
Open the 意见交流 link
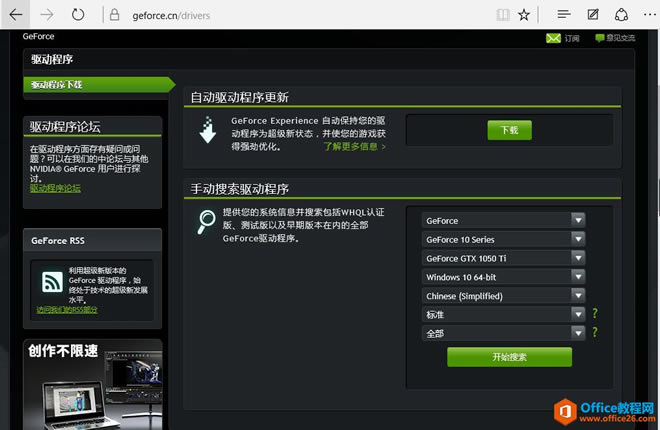[x=620, y=38]
